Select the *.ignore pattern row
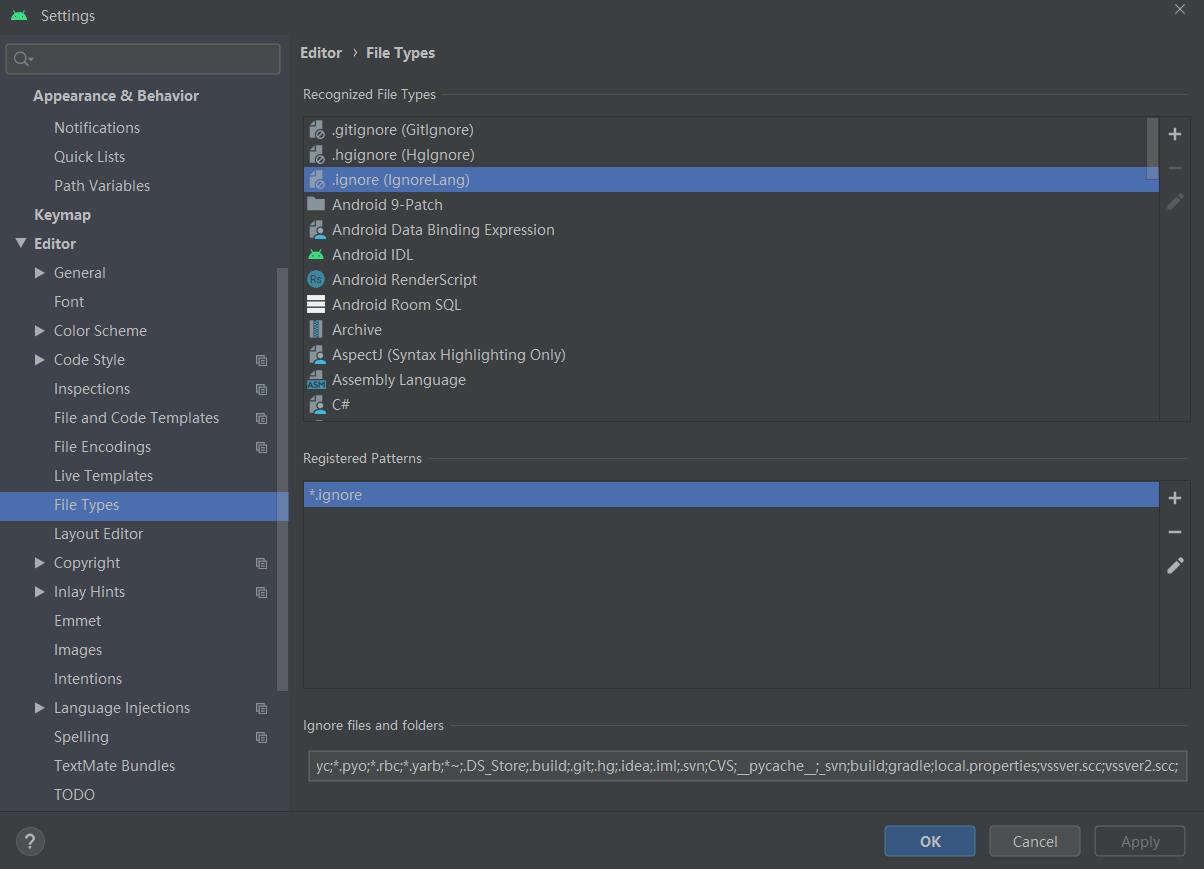Viewport: 1204px width, 869px height. tap(731, 495)
